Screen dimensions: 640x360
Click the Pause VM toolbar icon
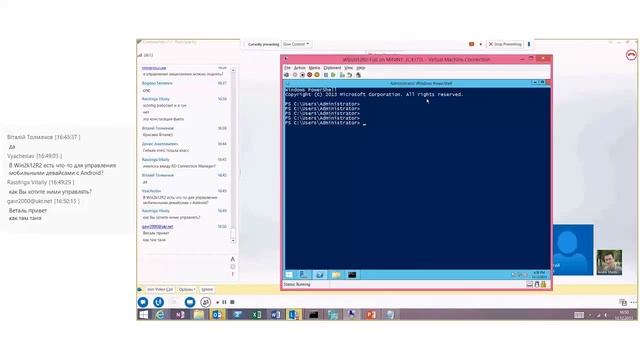tap(326, 75)
